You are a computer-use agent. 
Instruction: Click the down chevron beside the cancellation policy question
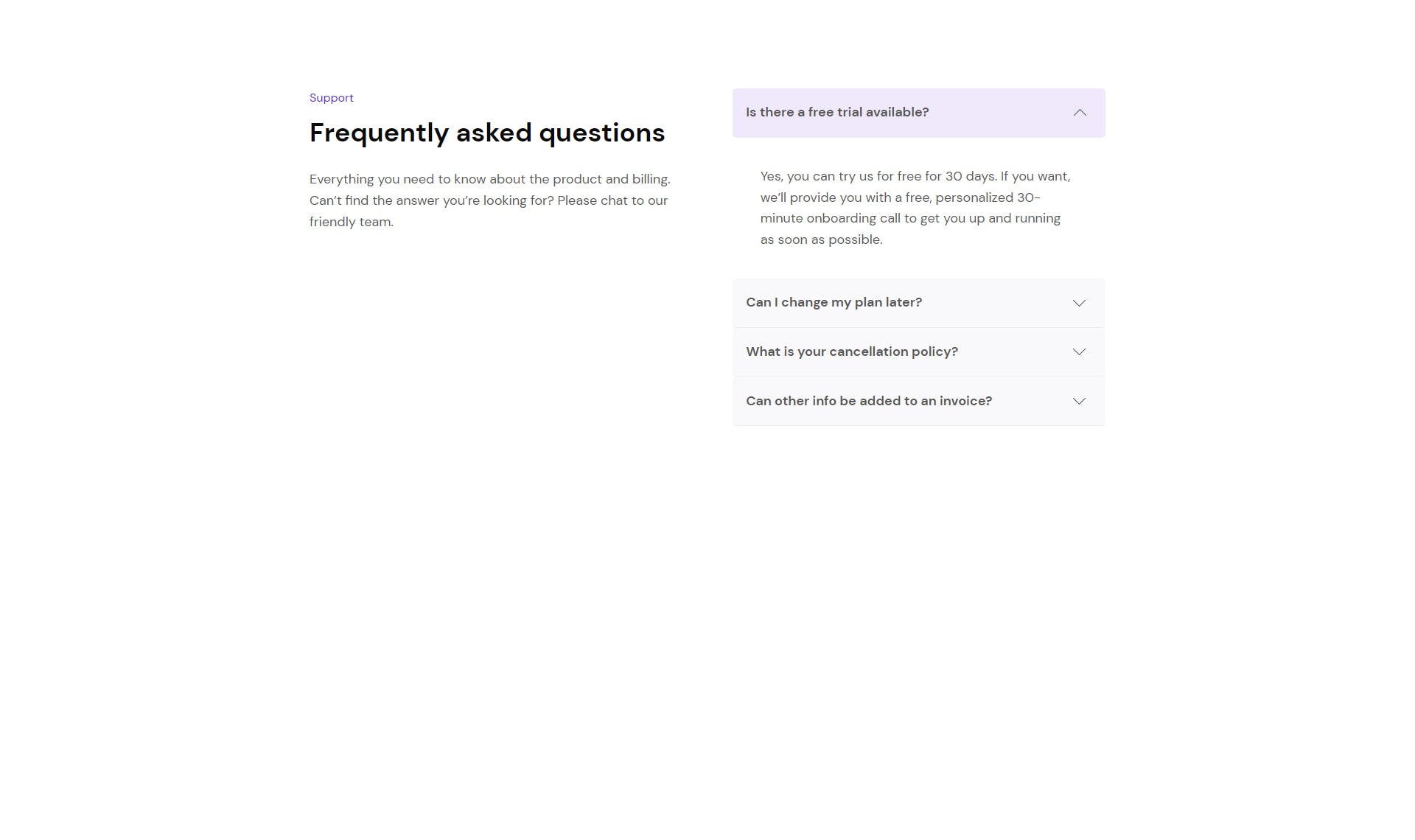1079,352
